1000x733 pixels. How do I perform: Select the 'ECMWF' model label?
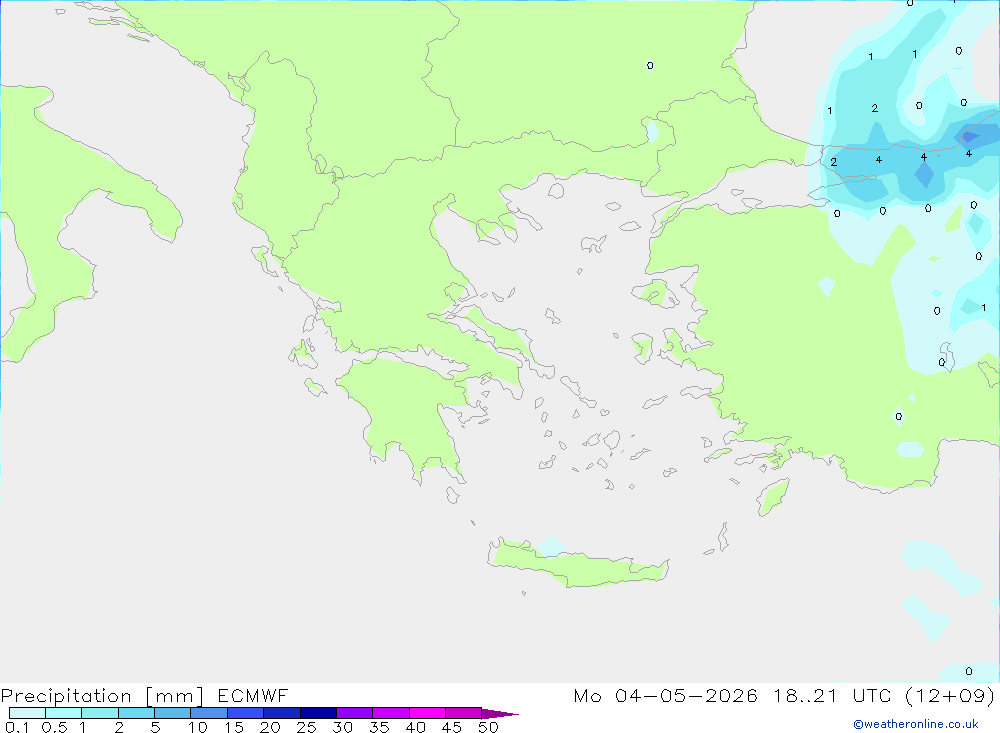tap(253, 695)
